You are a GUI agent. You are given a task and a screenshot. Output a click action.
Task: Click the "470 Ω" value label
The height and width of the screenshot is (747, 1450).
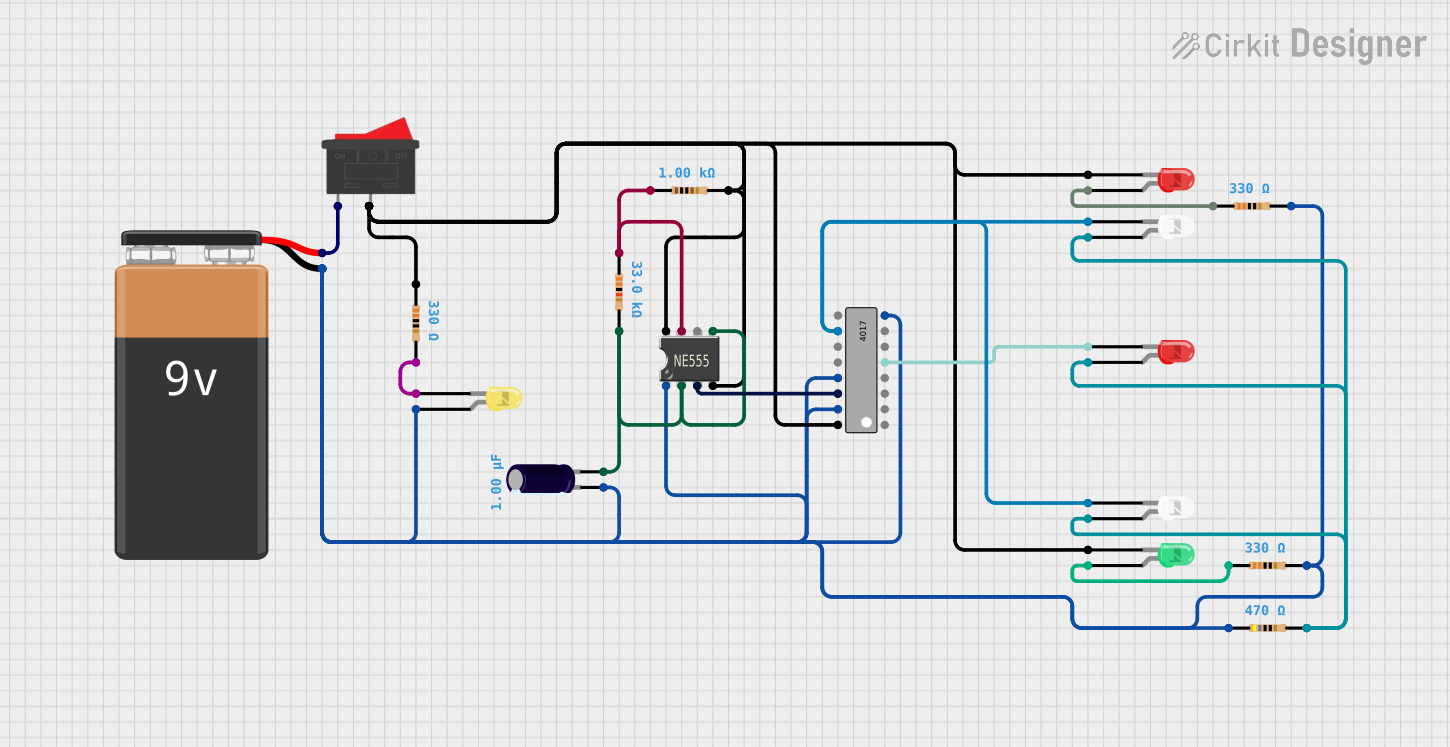(1264, 610)
